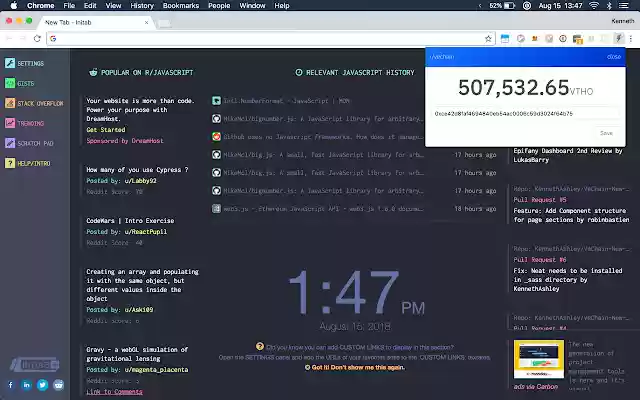Open the Chrome application menu
This screenshot has width=640, height=400.
coord(40,5)
